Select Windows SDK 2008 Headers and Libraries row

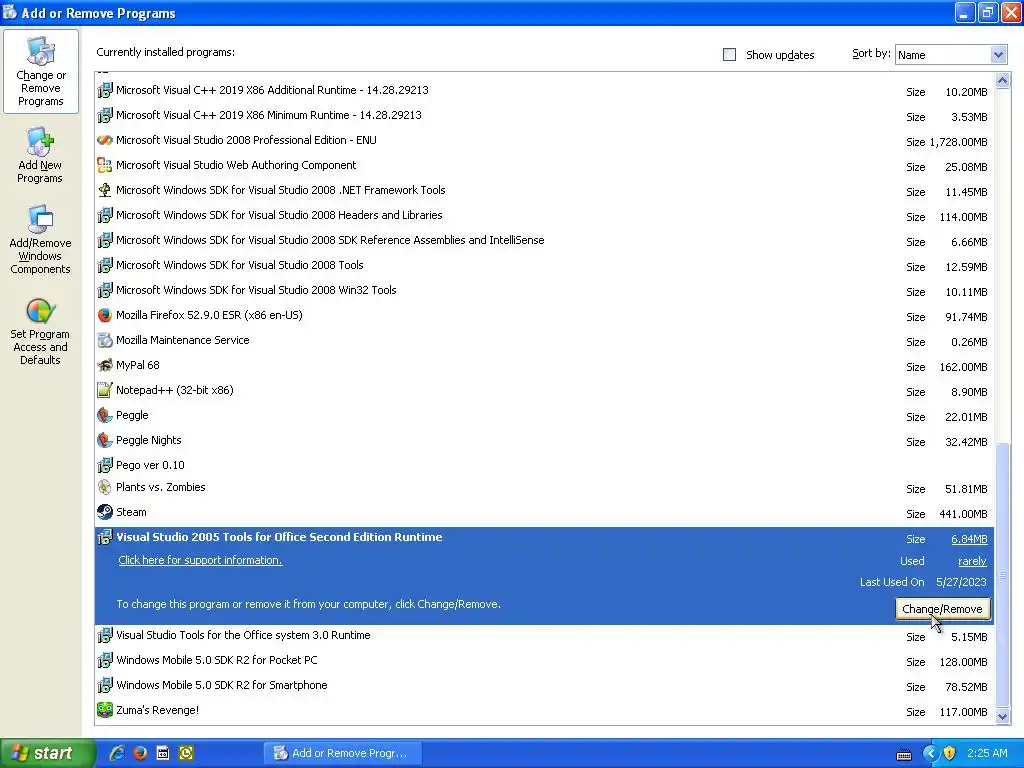[543, 216]
